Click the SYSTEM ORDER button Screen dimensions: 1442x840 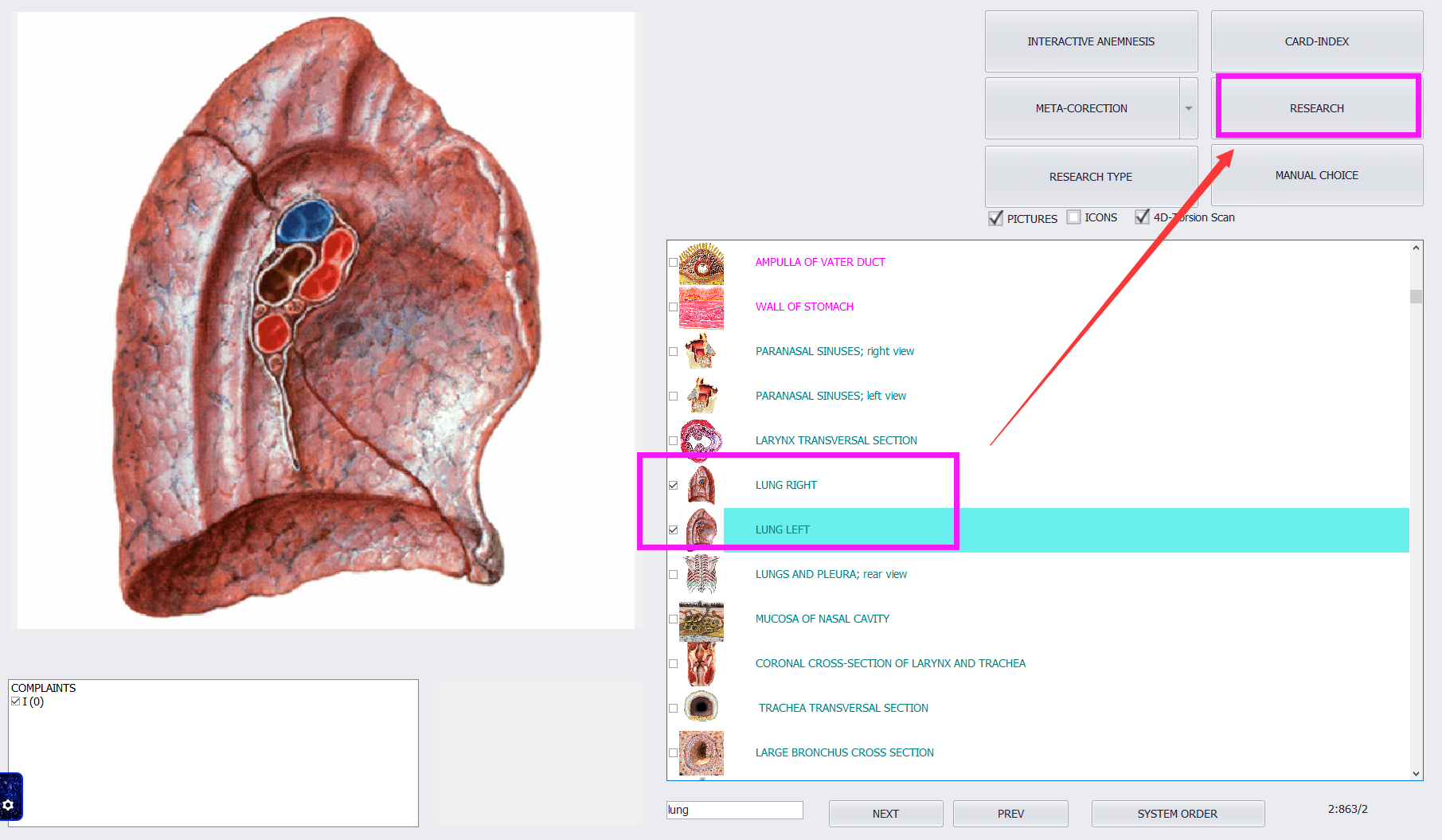(1177, 814)
